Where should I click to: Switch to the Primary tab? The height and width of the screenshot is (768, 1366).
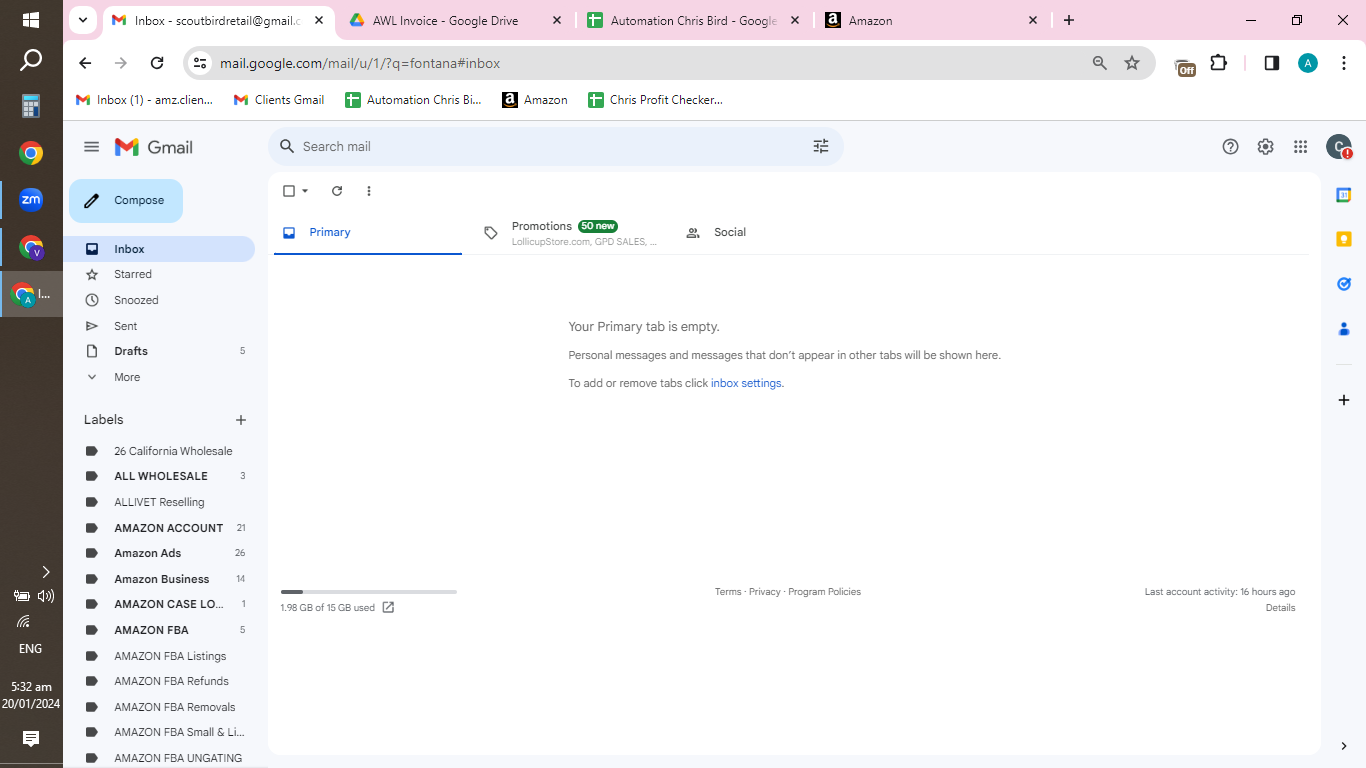(x=368, y=232)
